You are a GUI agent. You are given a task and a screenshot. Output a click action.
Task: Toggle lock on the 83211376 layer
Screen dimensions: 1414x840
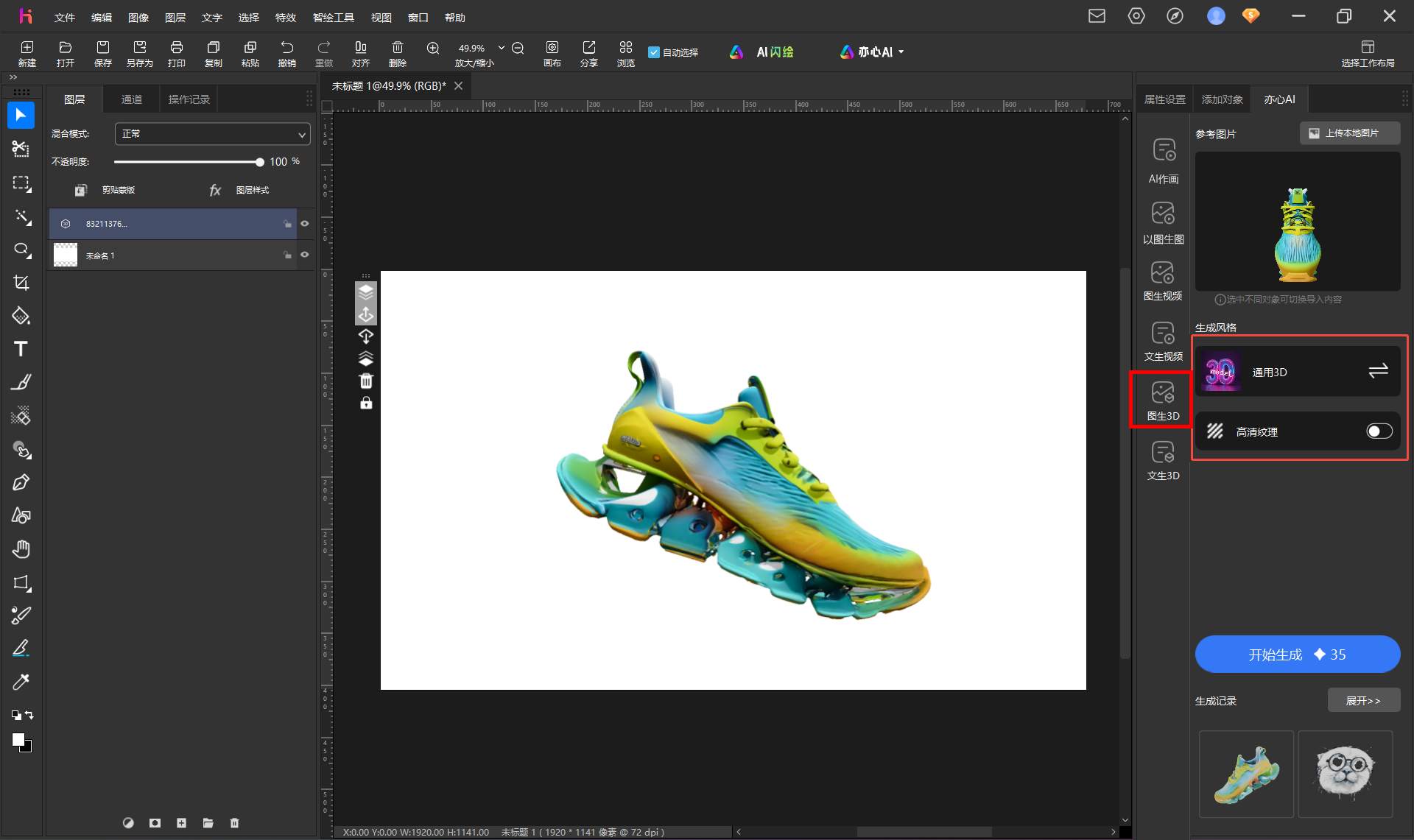click(287, 224)
